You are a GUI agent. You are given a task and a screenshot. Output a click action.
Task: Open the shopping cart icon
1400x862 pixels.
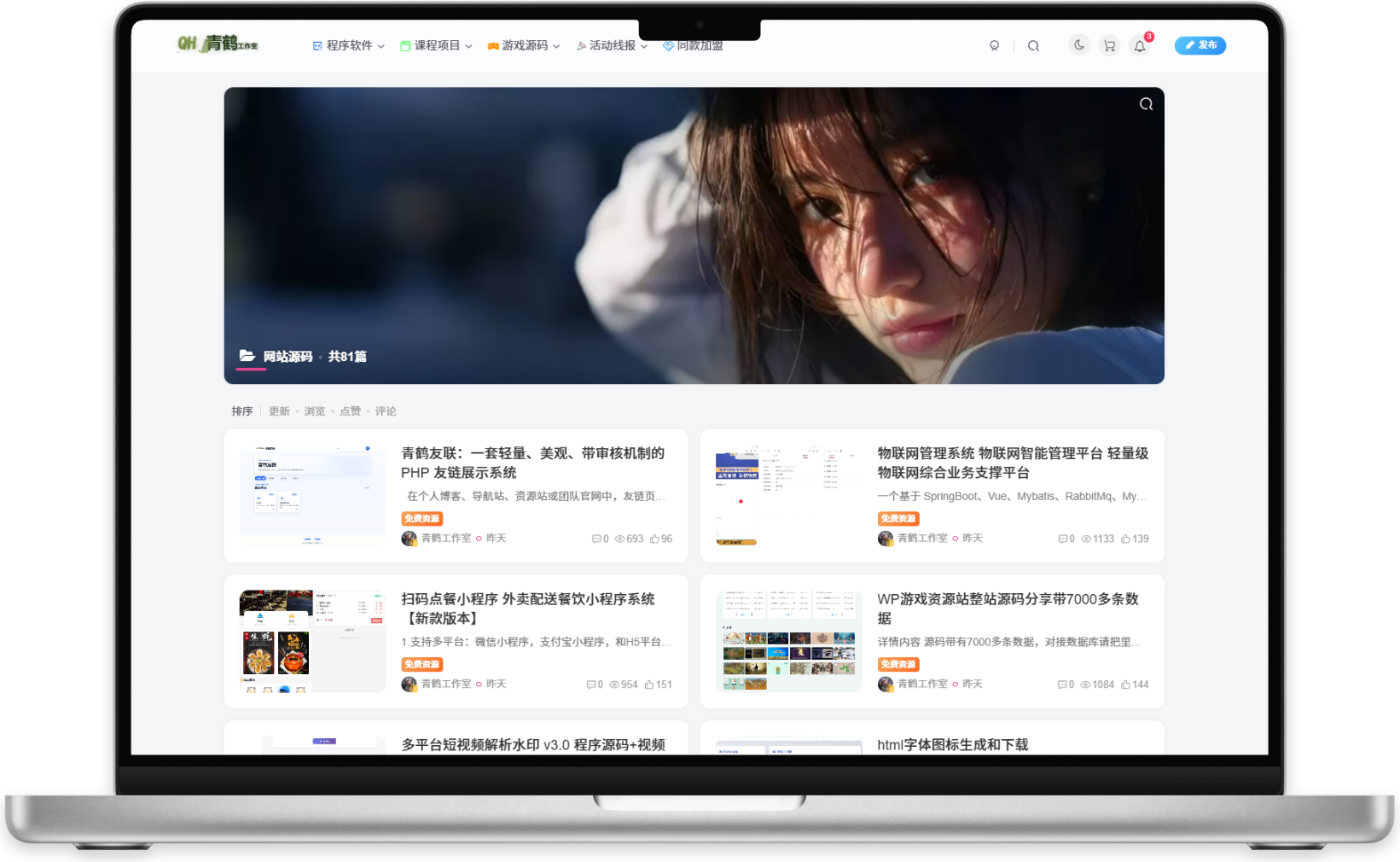[1109, 46]
